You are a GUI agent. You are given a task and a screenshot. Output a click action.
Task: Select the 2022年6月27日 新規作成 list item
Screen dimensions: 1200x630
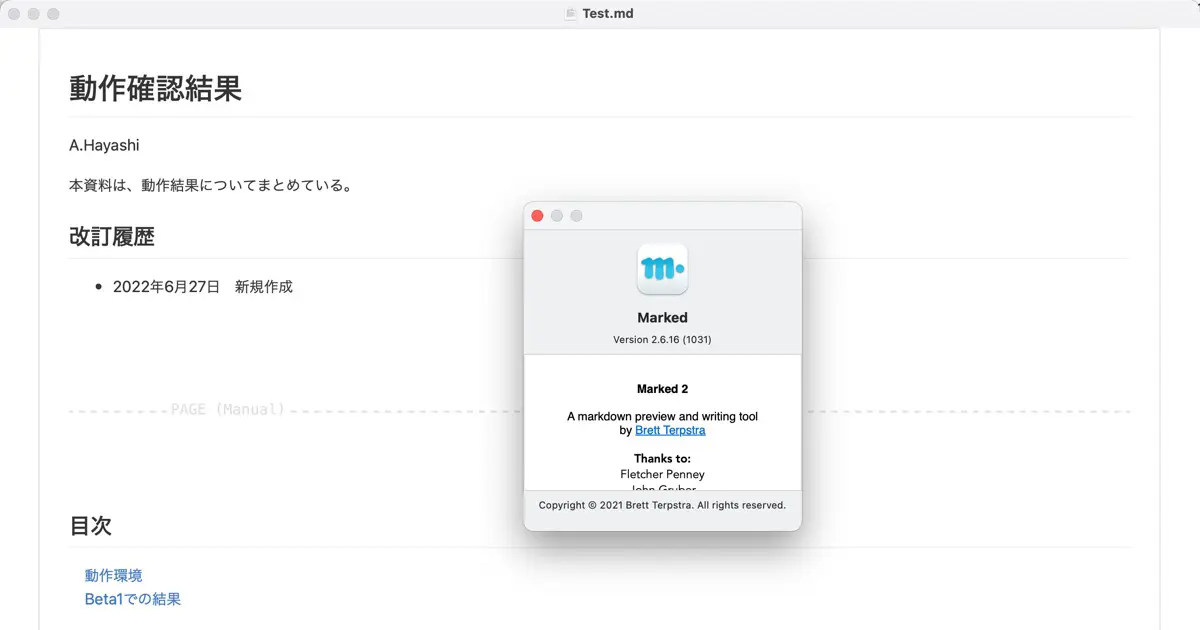[x=203, y=287]
